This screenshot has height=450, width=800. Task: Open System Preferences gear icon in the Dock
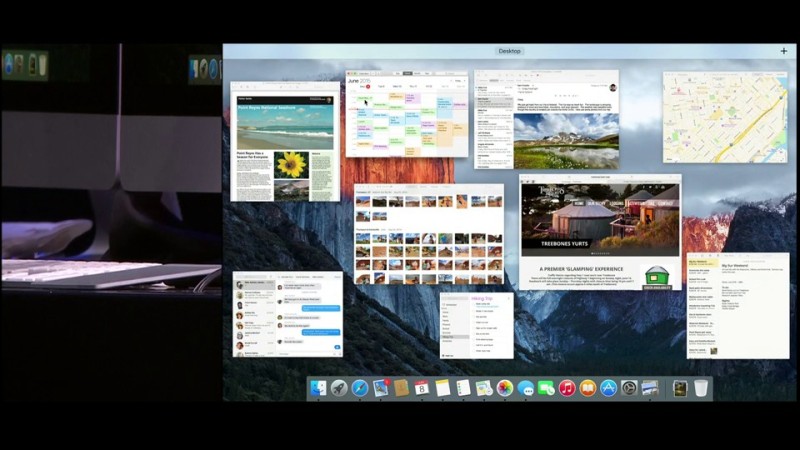point(629,388)
